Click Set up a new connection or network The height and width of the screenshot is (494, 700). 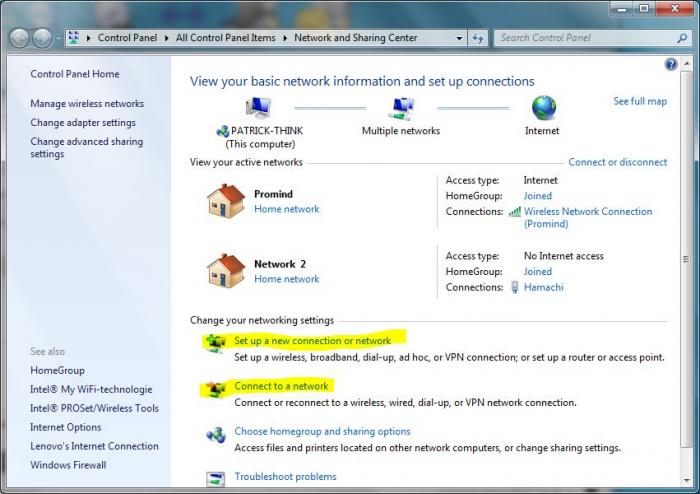tap(312, 341)
